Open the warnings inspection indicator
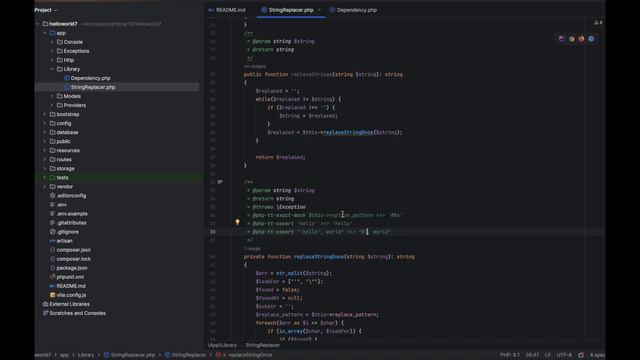Screen dimensions: 640x360 tap(598, 22)
